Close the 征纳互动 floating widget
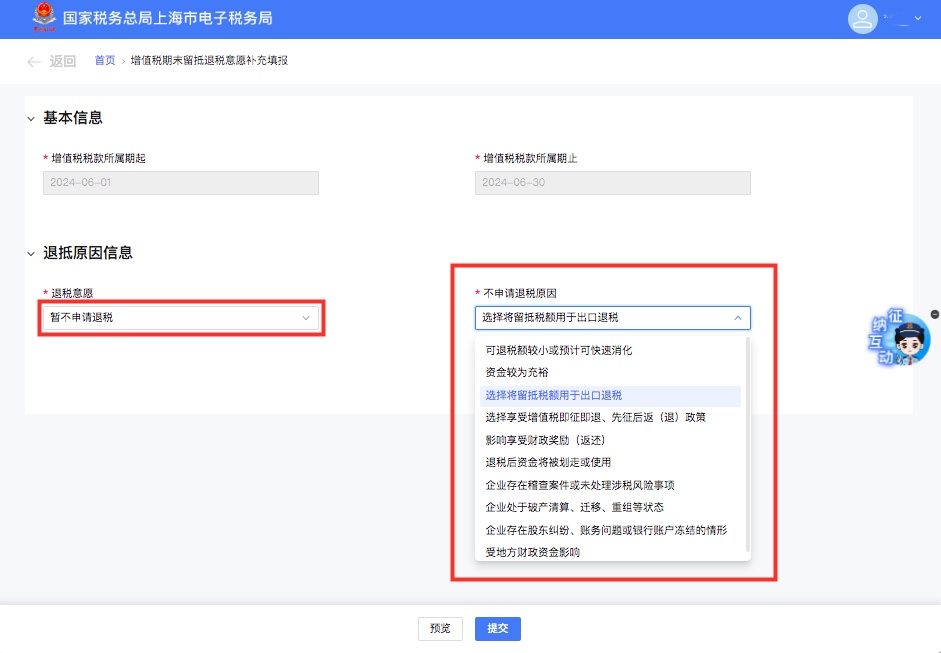The width and height of the screenshot is (941, 653). coord(934,314)
